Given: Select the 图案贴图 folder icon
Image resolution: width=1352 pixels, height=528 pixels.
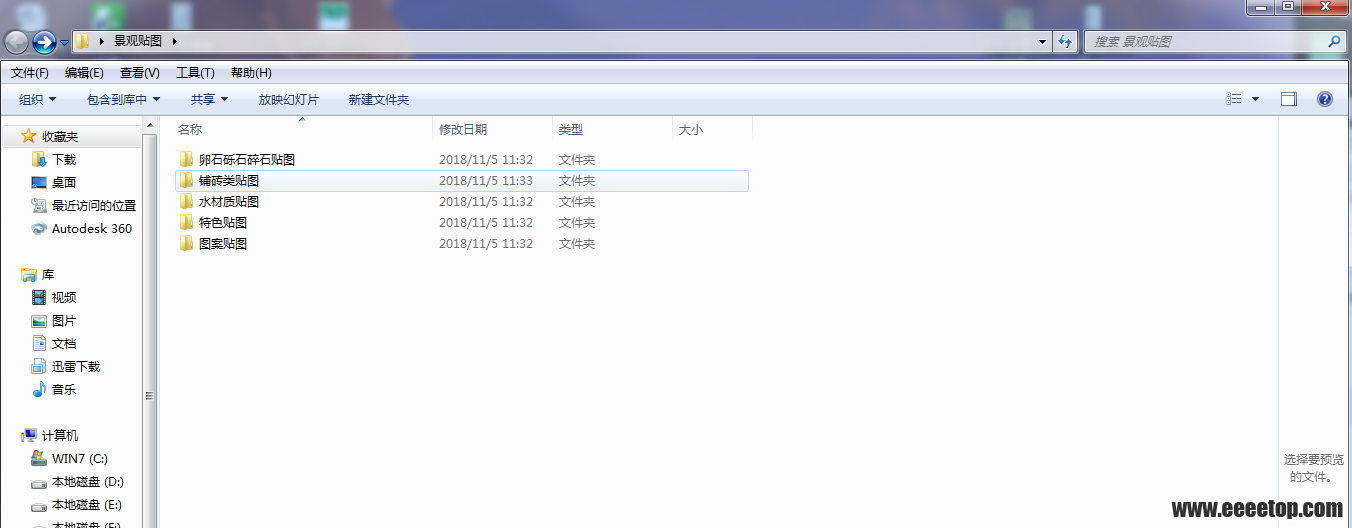Looking at the screenshot, I should pos(186,243).
